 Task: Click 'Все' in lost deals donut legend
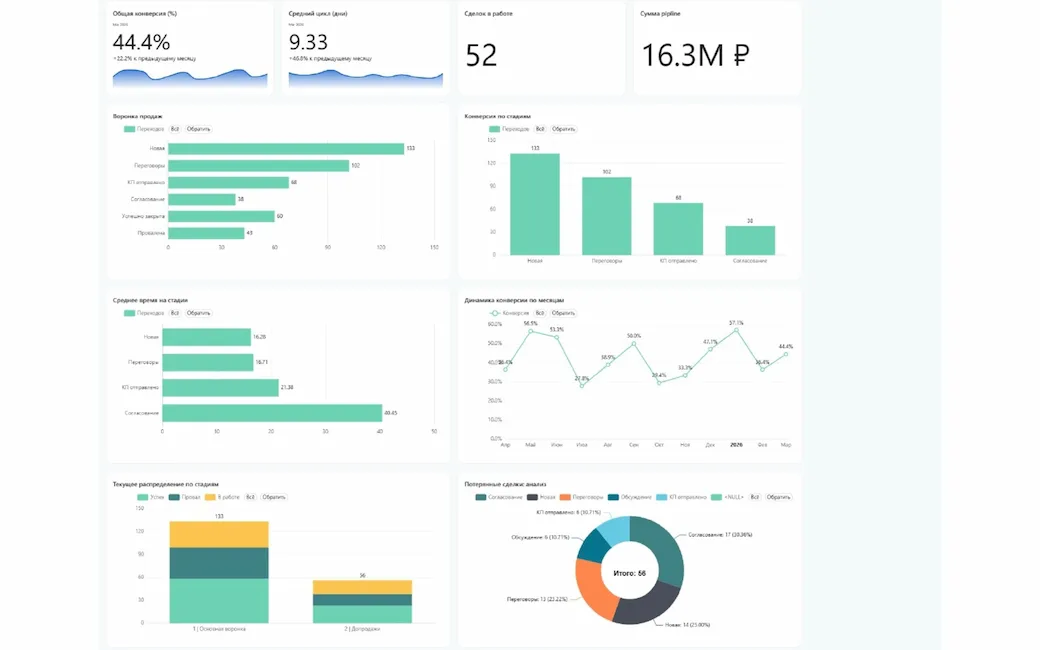[x=755, y=497]
